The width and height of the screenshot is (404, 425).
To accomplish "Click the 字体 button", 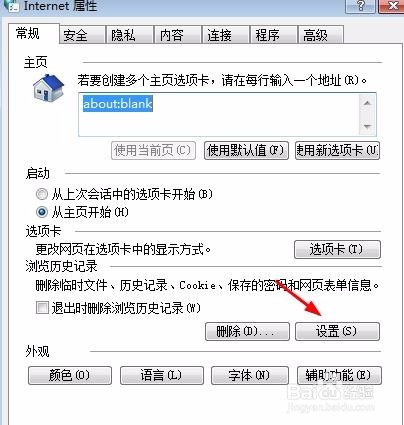I will tap(250, 376).
